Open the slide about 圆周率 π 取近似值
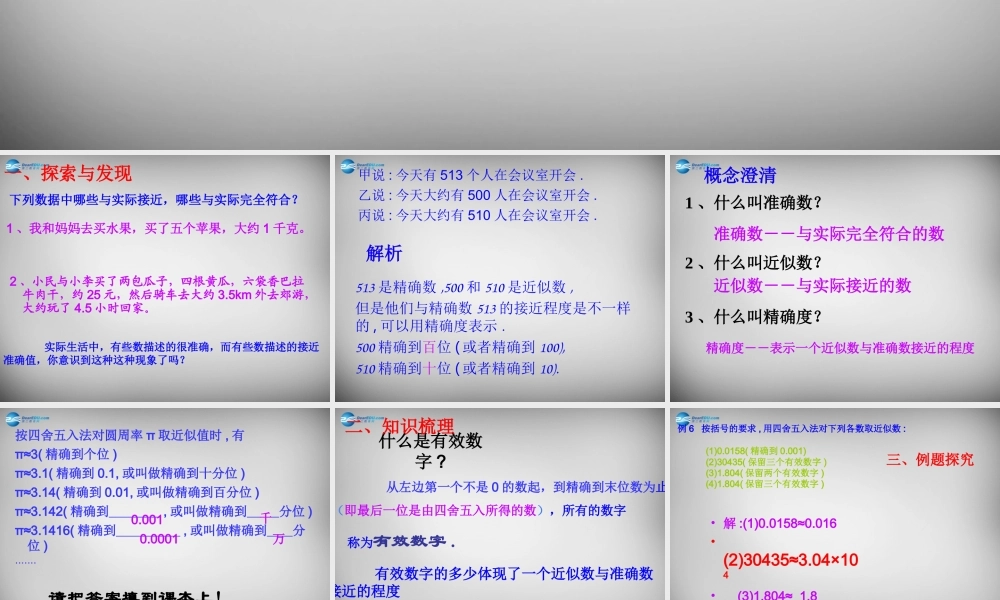The width and height of the screenshot is (1000, 600). [165, 504]
